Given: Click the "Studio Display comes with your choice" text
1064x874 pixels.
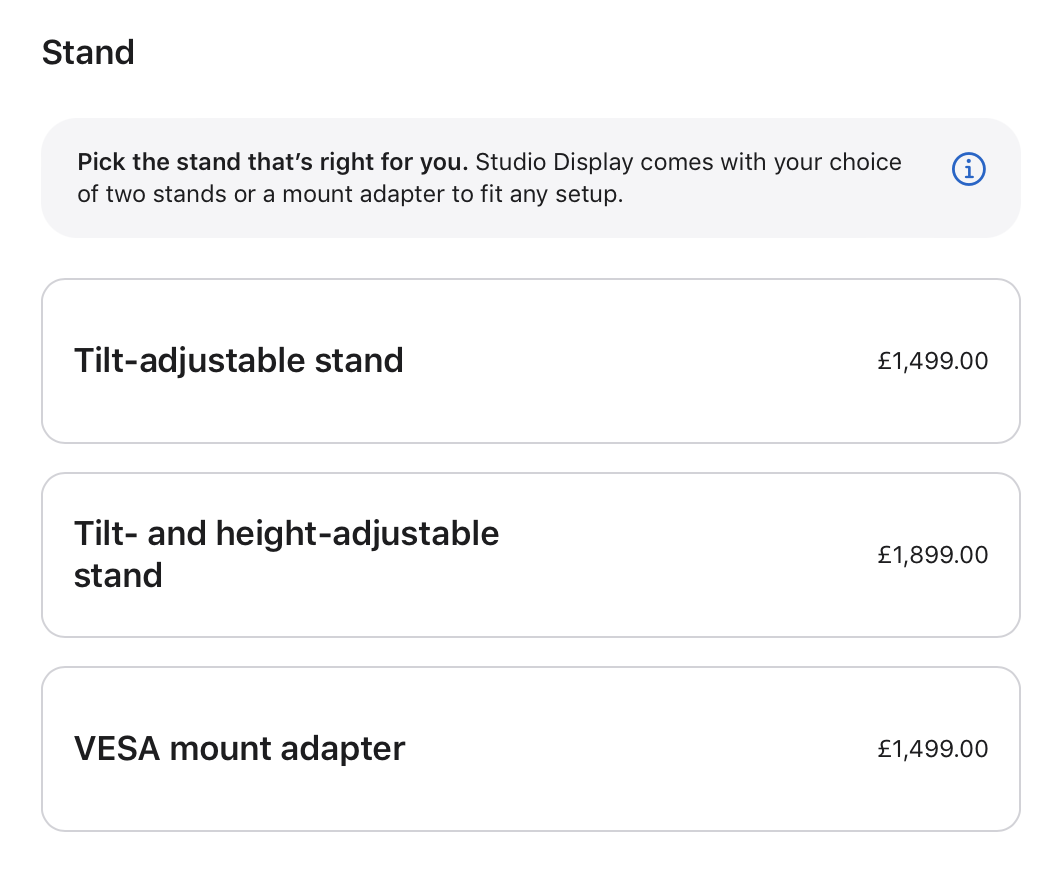Looking at the screenshot, I should pyautogui.click(x=688, y=162).
